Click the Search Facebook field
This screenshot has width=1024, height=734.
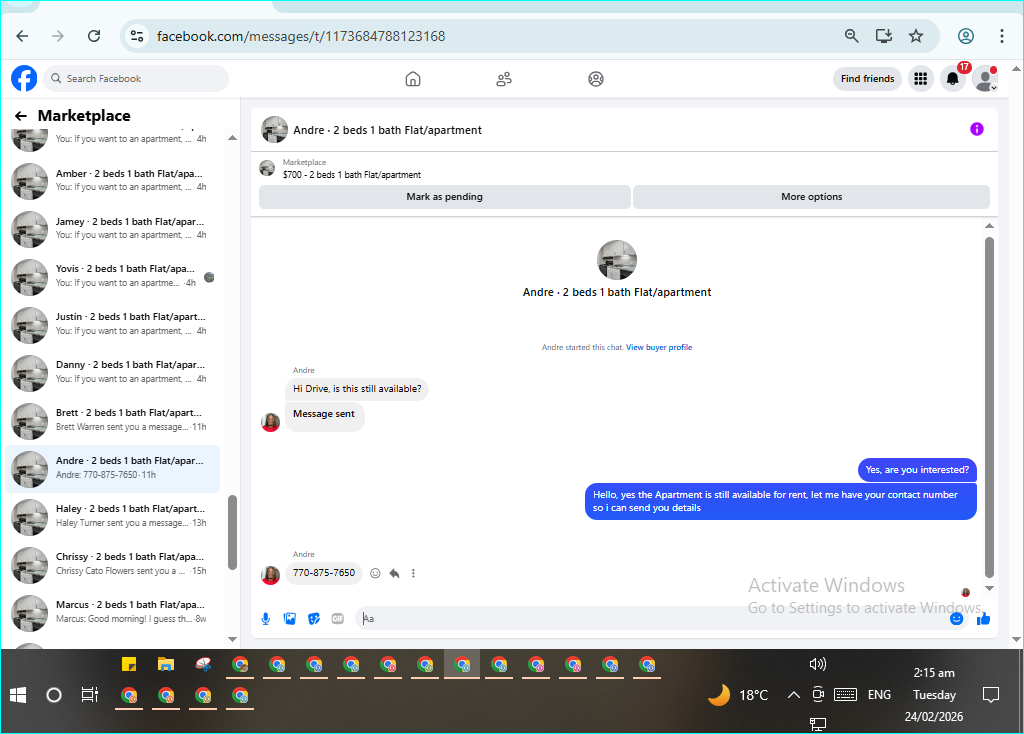click(x=136, y=78)
